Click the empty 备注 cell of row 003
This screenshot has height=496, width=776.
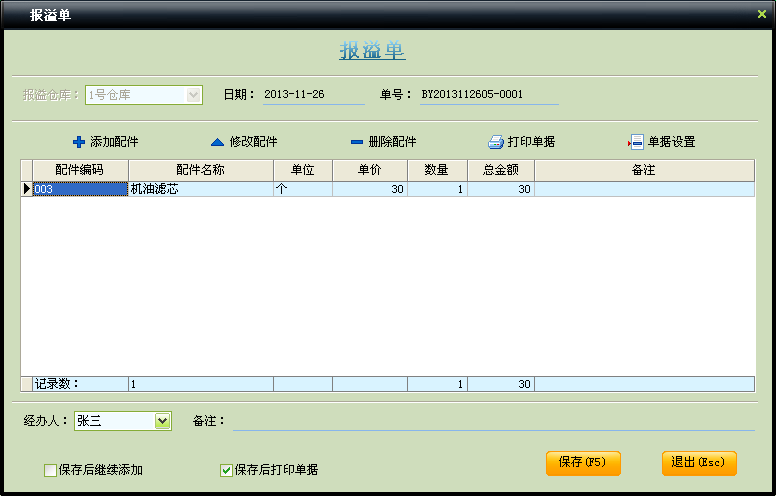644,189
